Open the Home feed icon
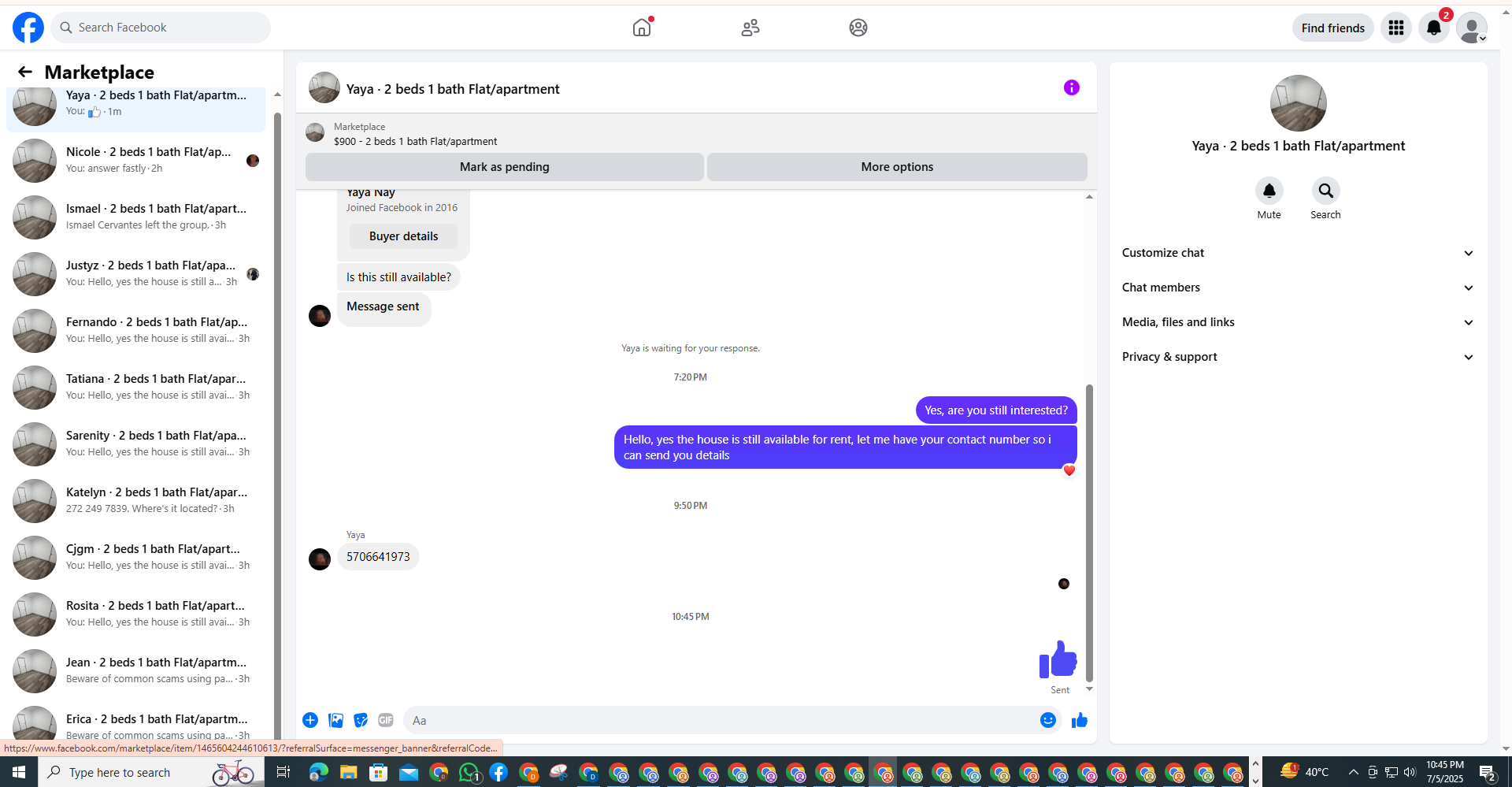1512x787 pixels. (x=642, y=28)
